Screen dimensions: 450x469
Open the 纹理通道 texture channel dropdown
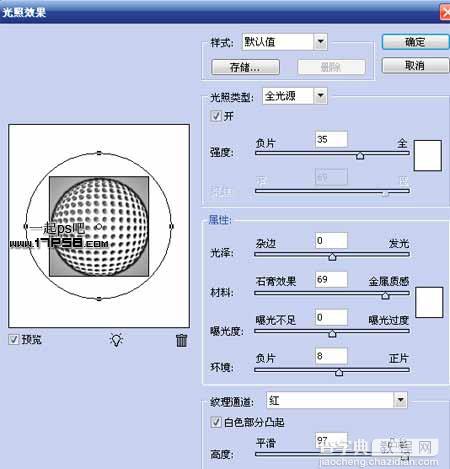(x=400, y=400)
